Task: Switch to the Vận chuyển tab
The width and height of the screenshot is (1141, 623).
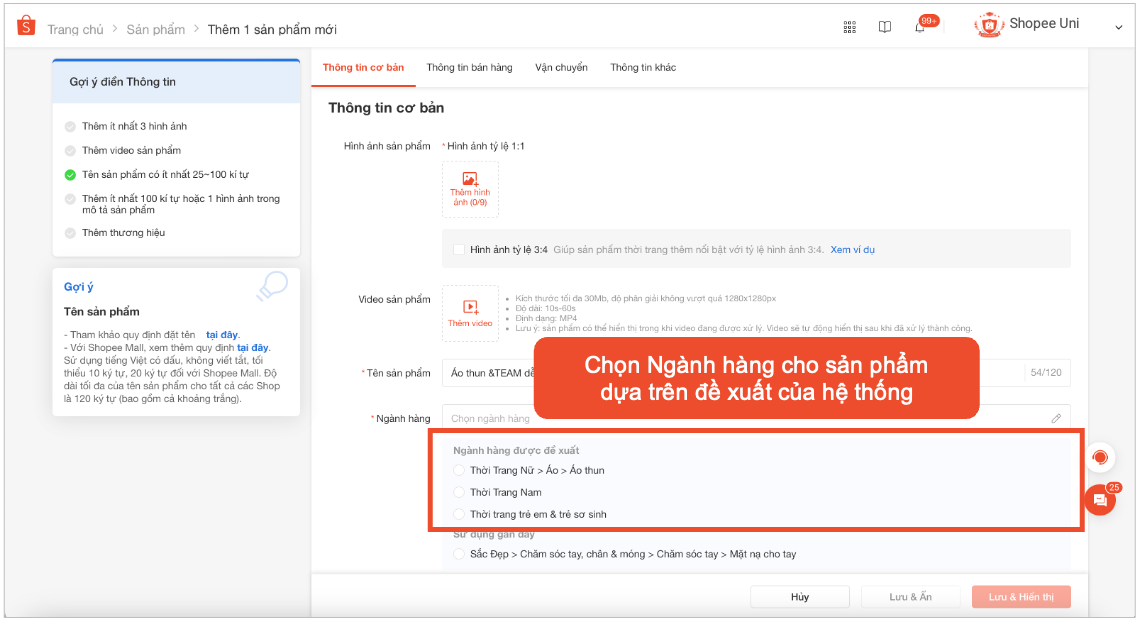Action: point(561,67)
